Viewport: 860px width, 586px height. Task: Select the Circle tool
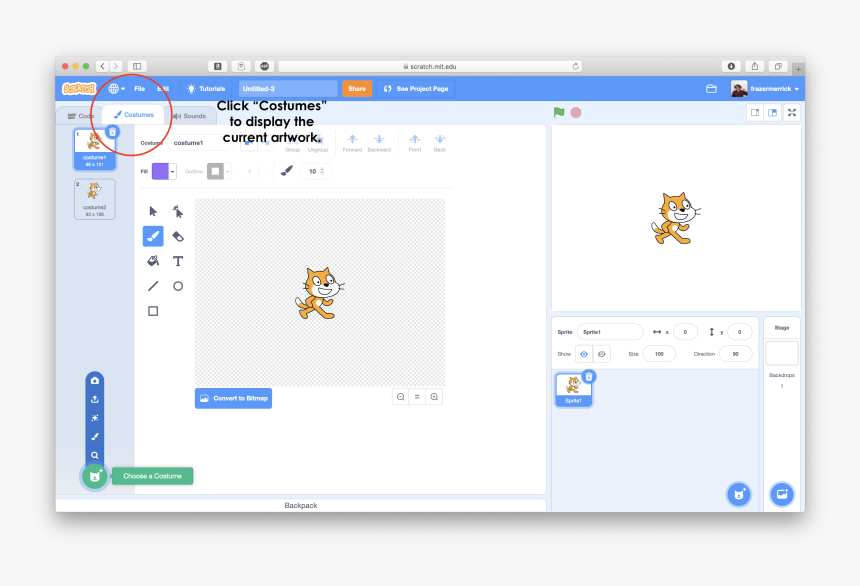(178, 285)
